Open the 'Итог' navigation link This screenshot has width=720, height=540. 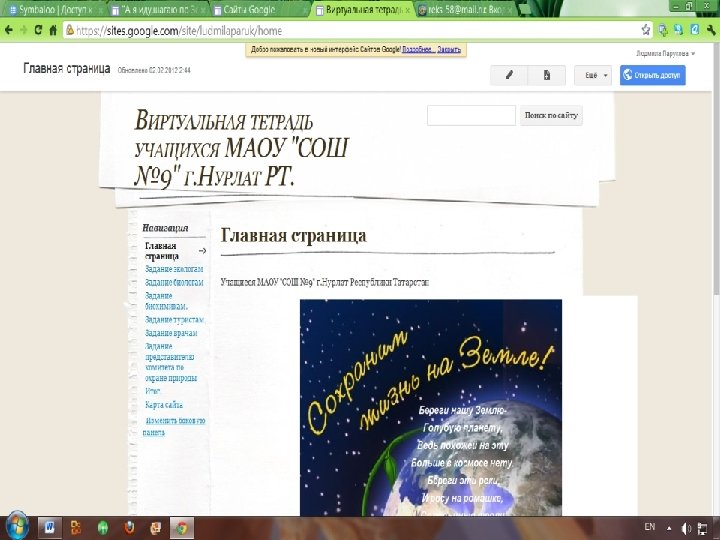tap(152, 391)
